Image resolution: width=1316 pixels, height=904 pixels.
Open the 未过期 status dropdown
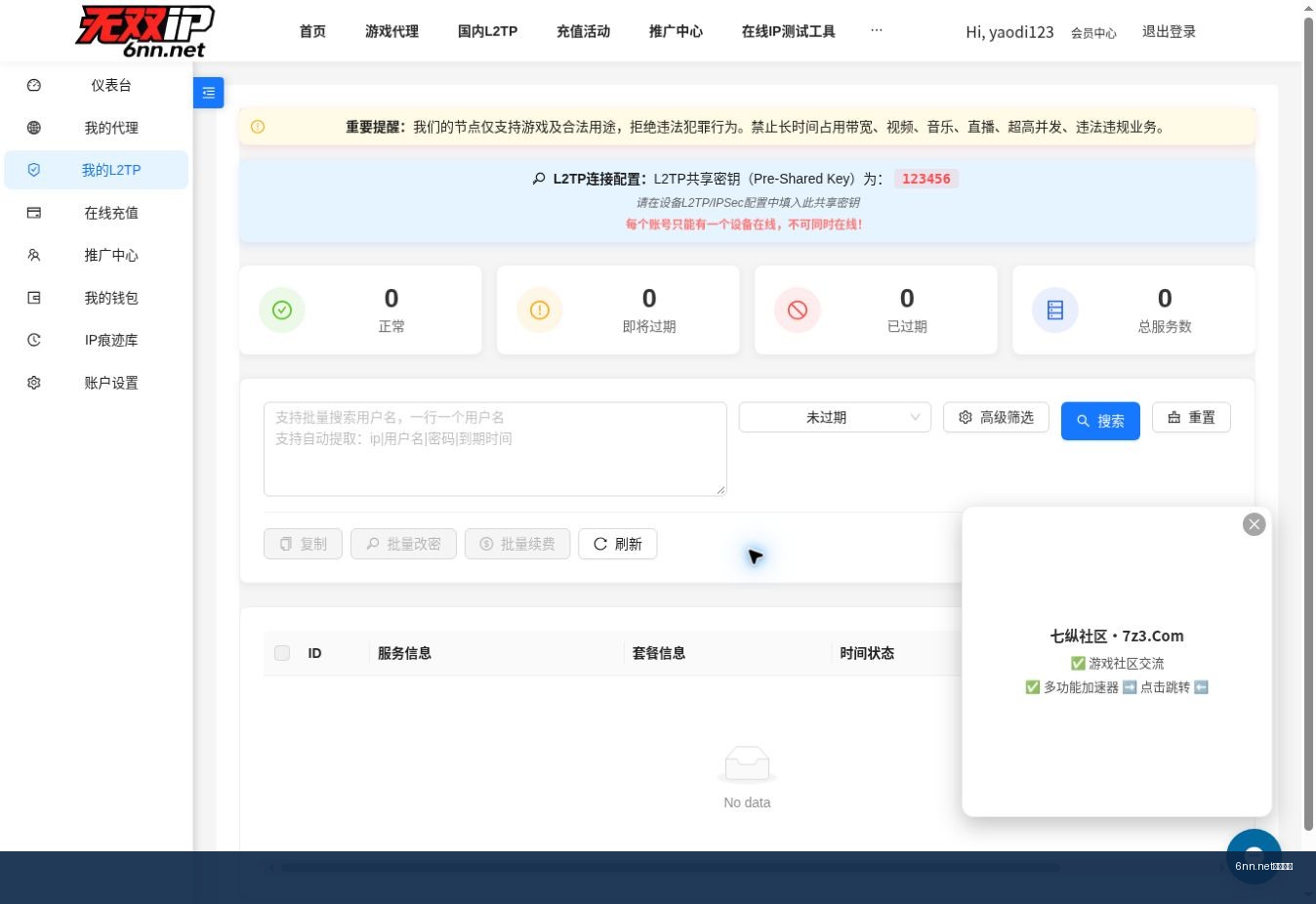click(x=835, y=418)
